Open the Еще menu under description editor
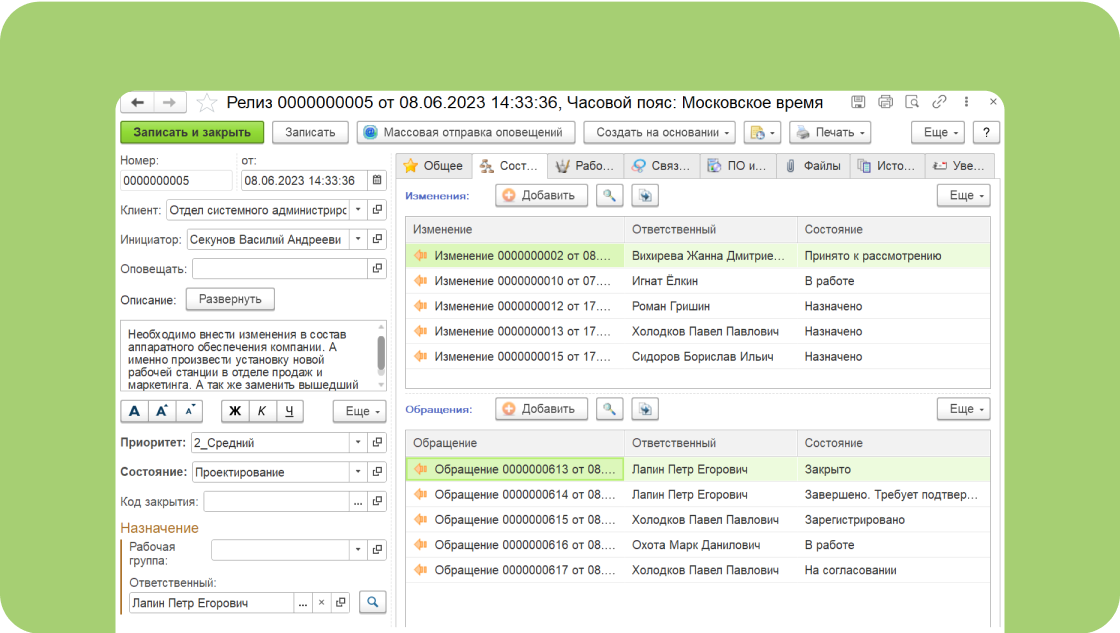This screenshot has height=633, width=1120. click(360, 411)
